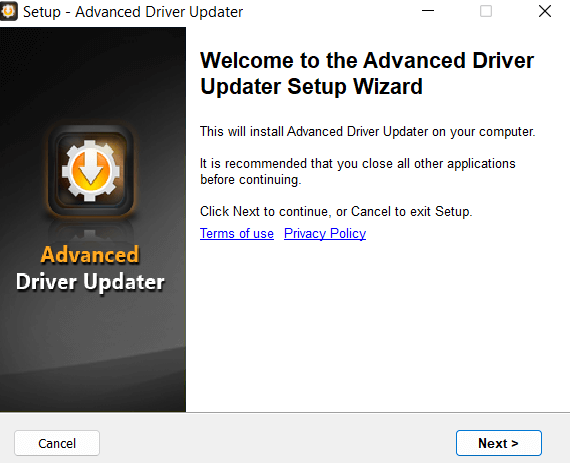Image resolution: width=570 pixels, height=463 pixels.
Task: Minimize the setup window
Action: pyautogui.click(x=428, y=11)
